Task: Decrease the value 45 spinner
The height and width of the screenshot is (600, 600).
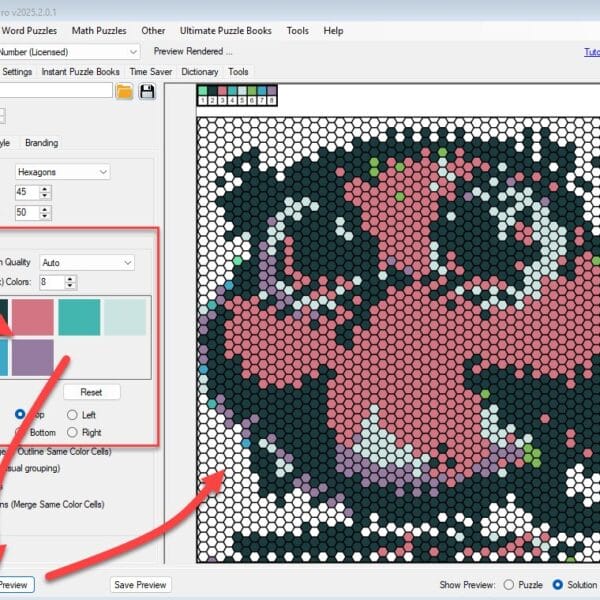Action: (x=46, y=196)
